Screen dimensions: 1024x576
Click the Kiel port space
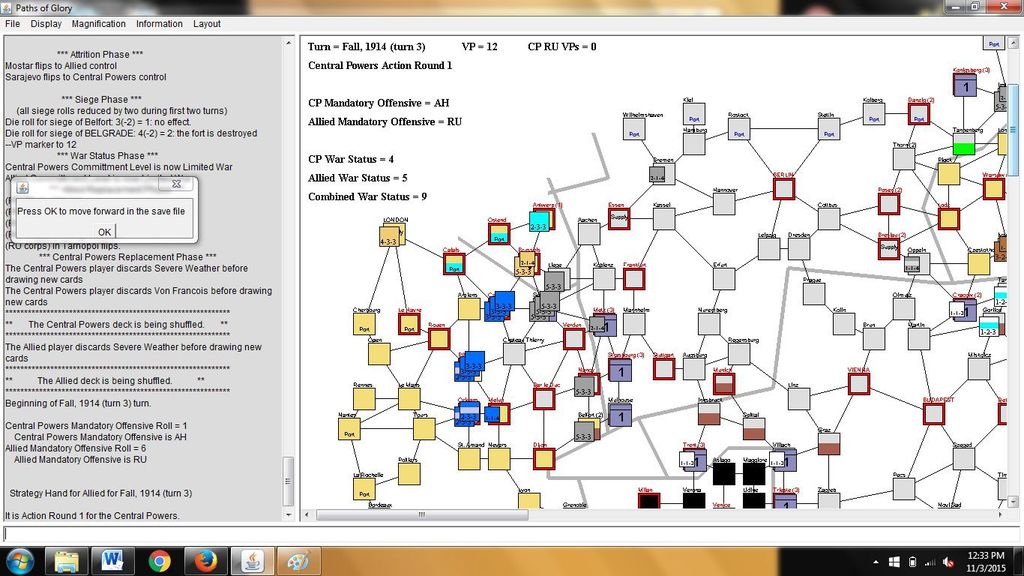coord(694,114)
